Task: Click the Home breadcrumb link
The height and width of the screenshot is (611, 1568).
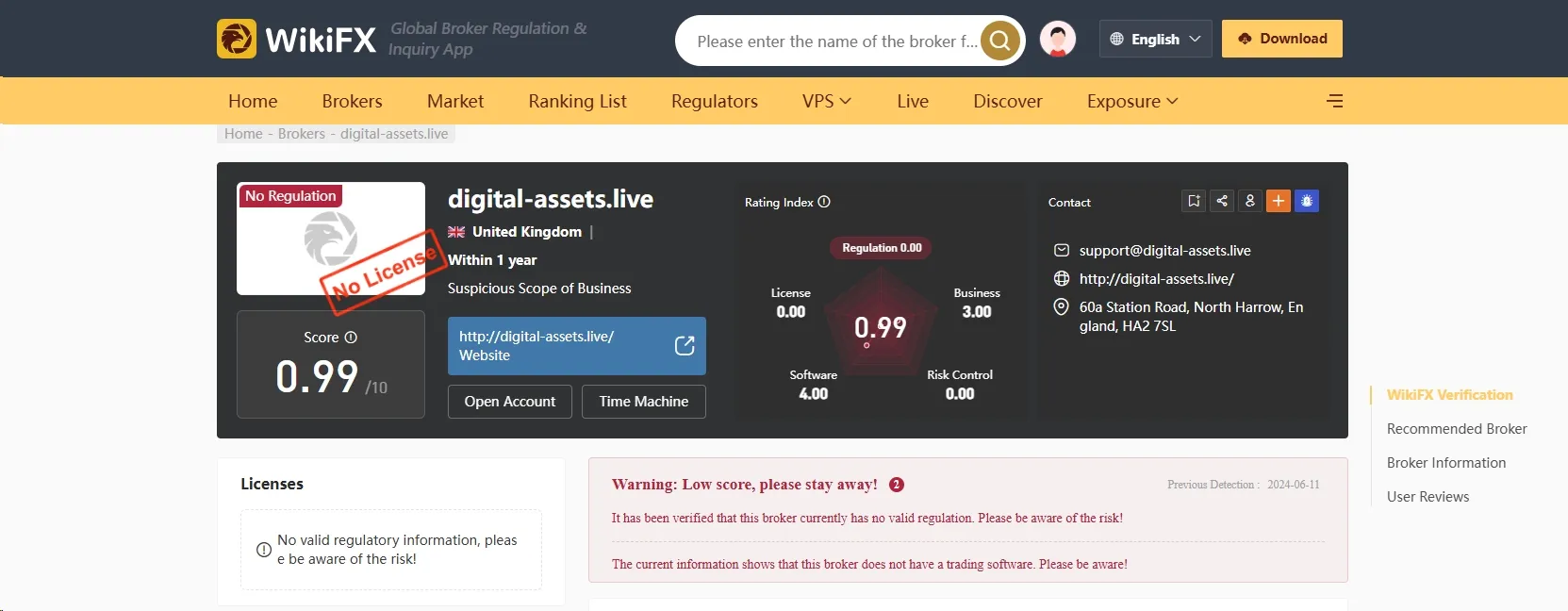Action: click(x=243, y=134)
